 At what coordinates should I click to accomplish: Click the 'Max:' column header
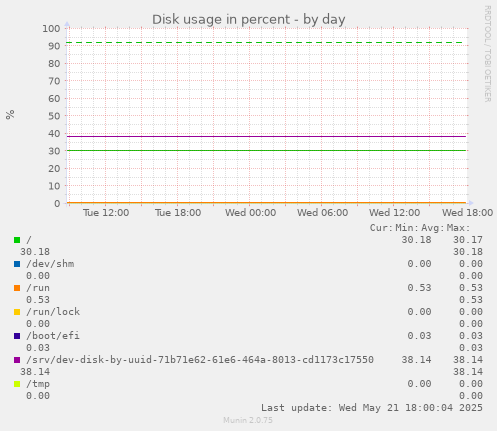[458, 228]
